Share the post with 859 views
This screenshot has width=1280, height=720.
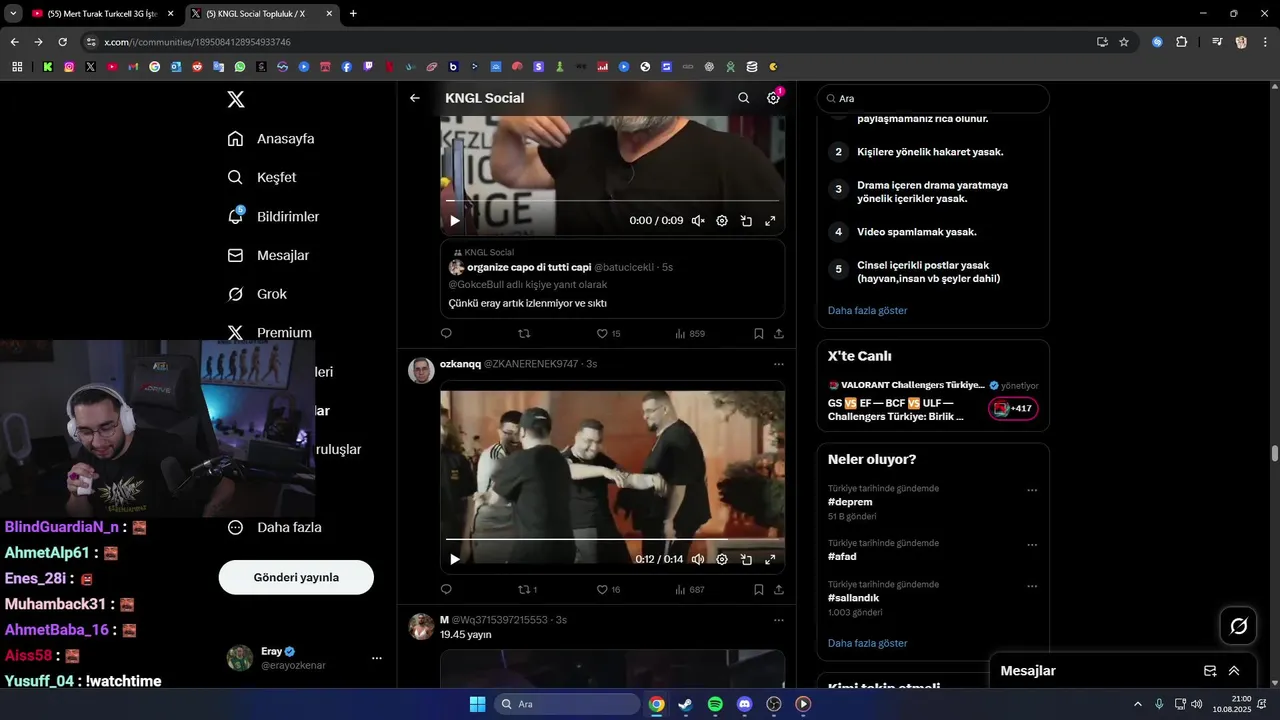(x=779, y=334)
